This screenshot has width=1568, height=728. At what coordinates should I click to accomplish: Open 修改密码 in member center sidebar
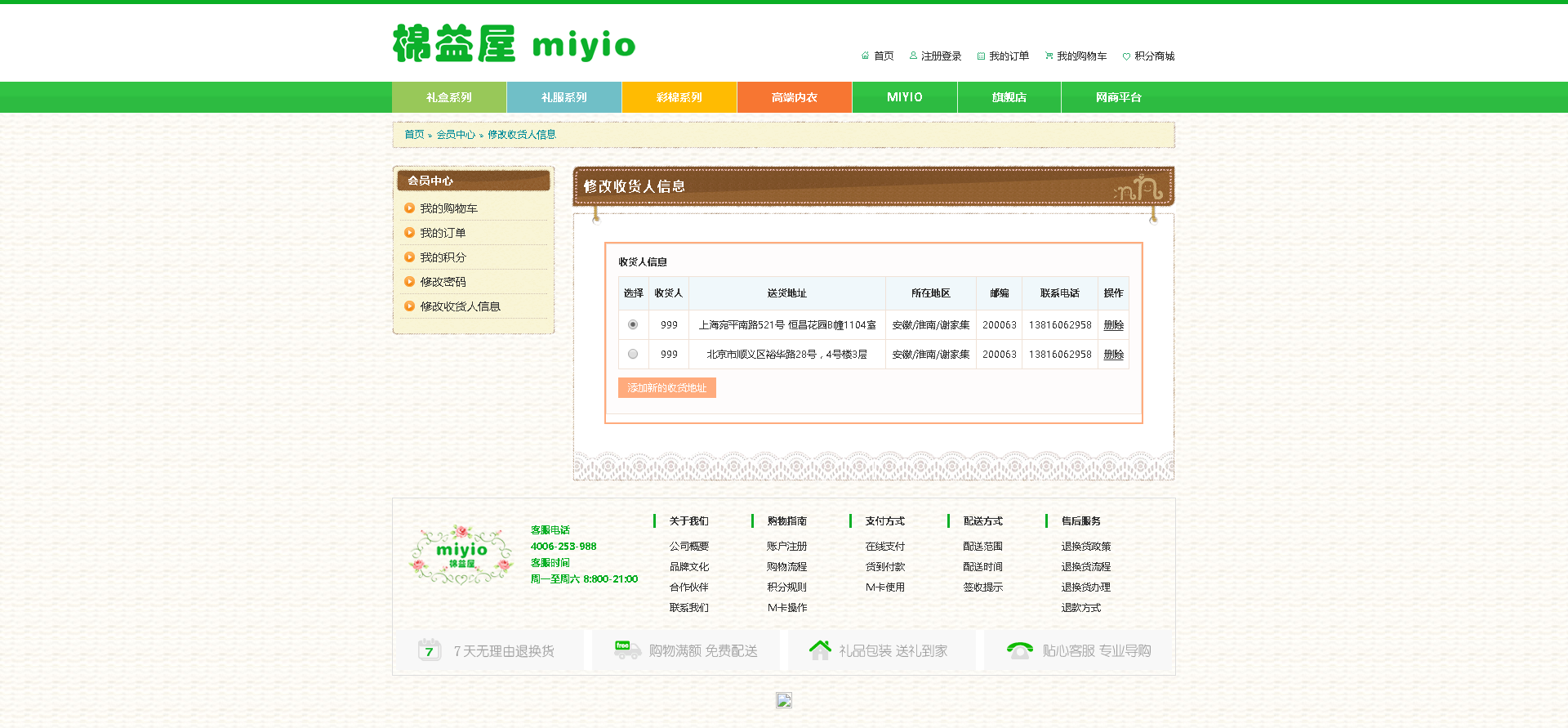pyautogui.click(x=443, y=282)
